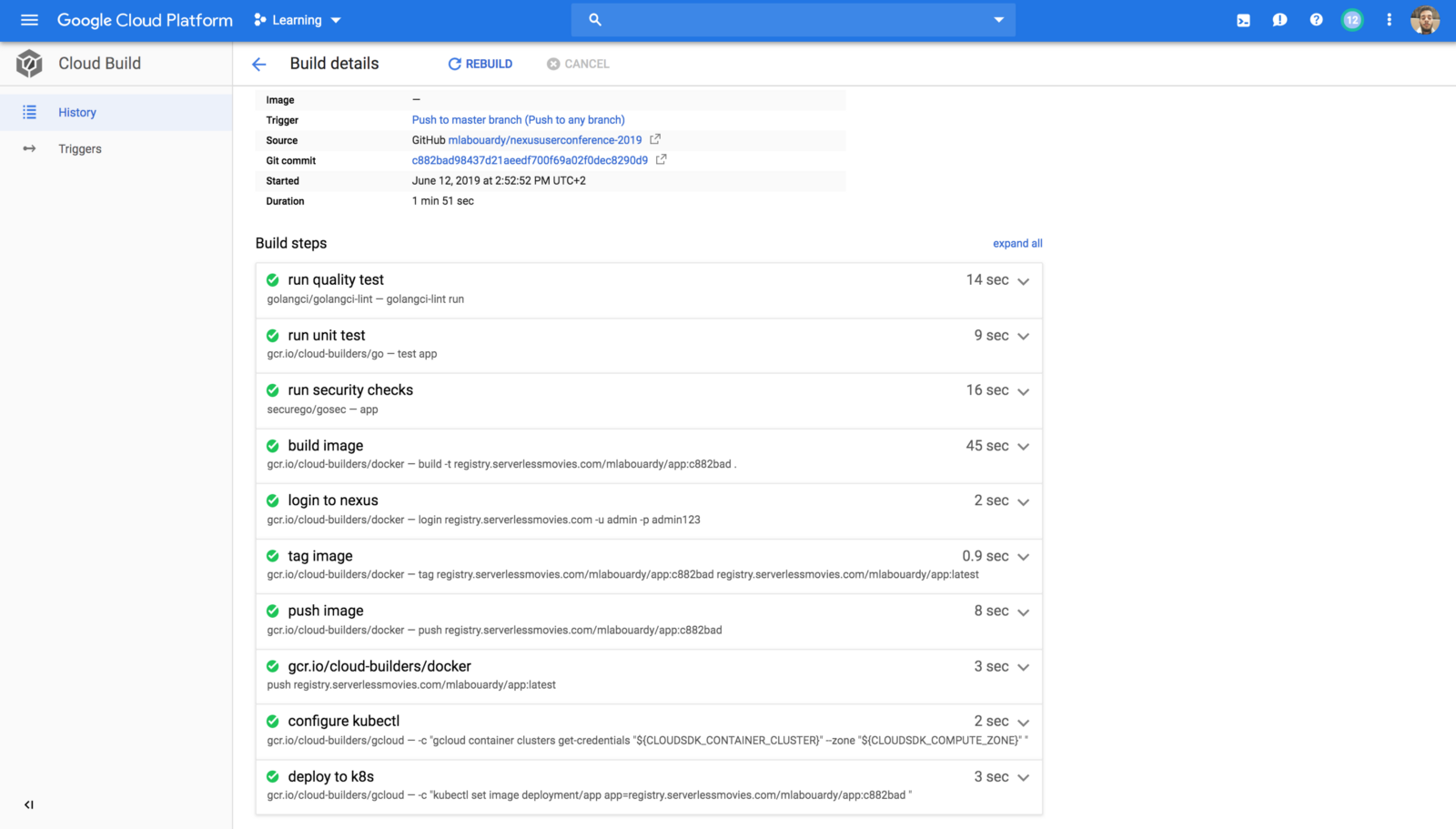Click success checkmark of push image
Image resolution: width=1456 pixels, height=829 pixels.
[x=273, y=611]
